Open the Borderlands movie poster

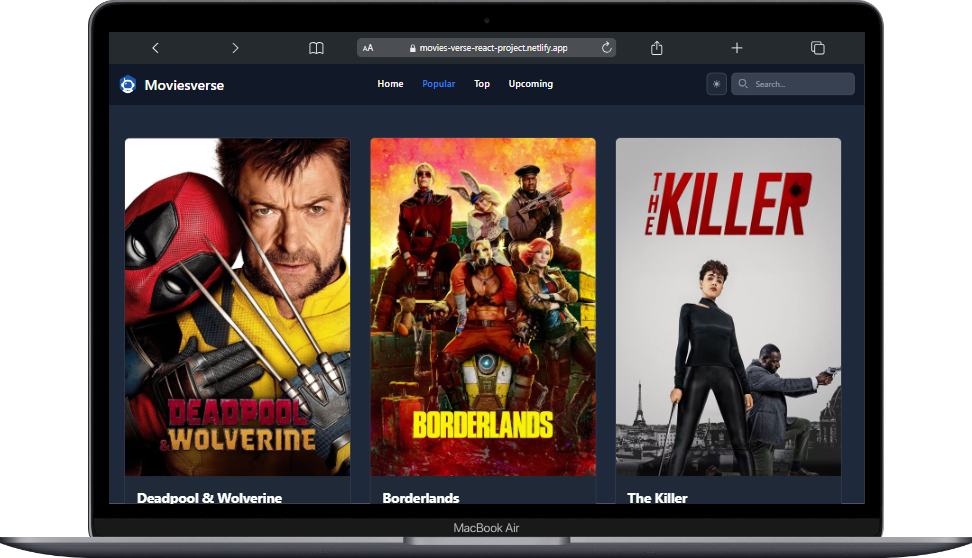[x=483, y=307]
